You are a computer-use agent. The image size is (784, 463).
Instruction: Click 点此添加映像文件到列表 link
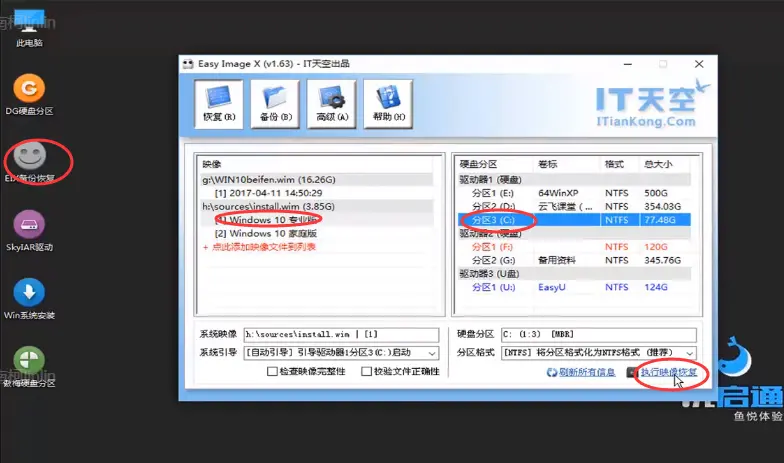(x=264, y=246)
